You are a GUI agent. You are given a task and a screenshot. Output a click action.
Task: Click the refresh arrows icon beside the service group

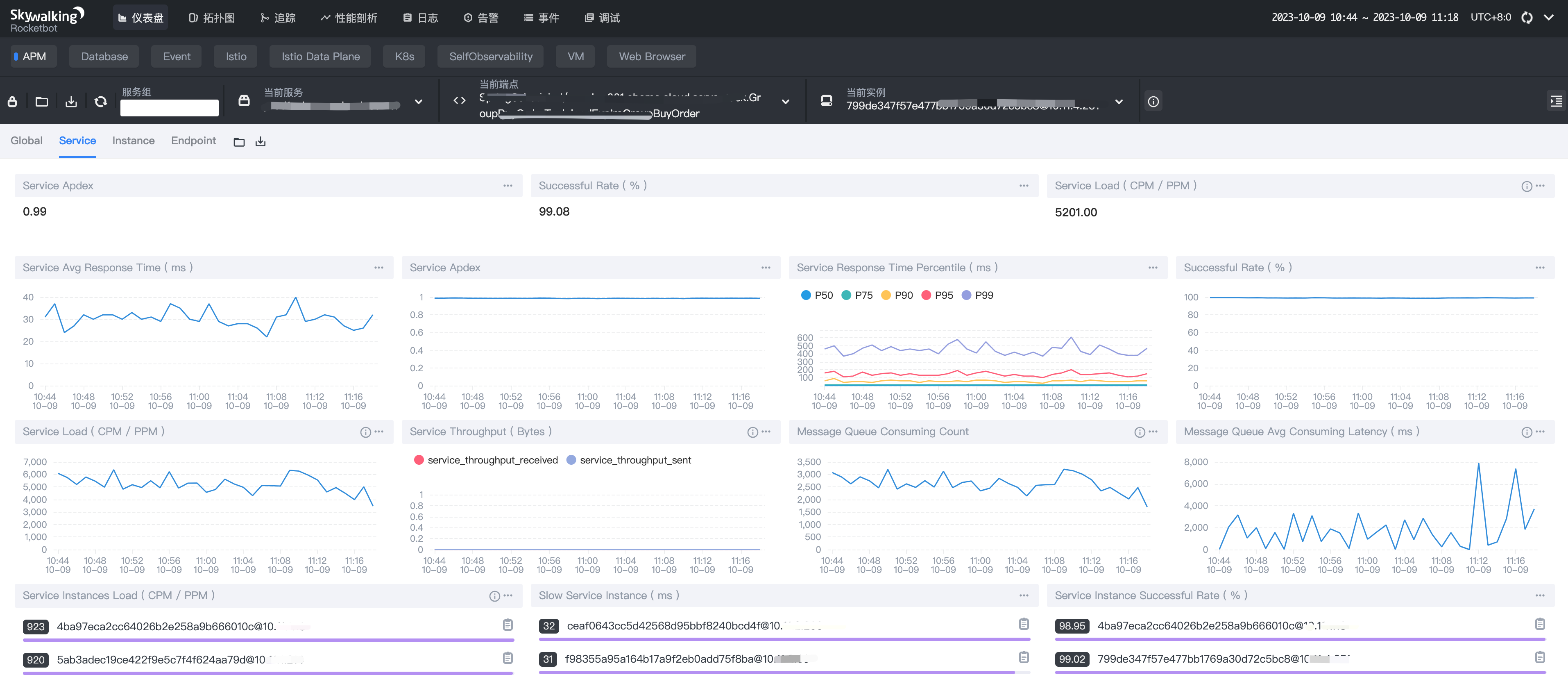(100, 102)
